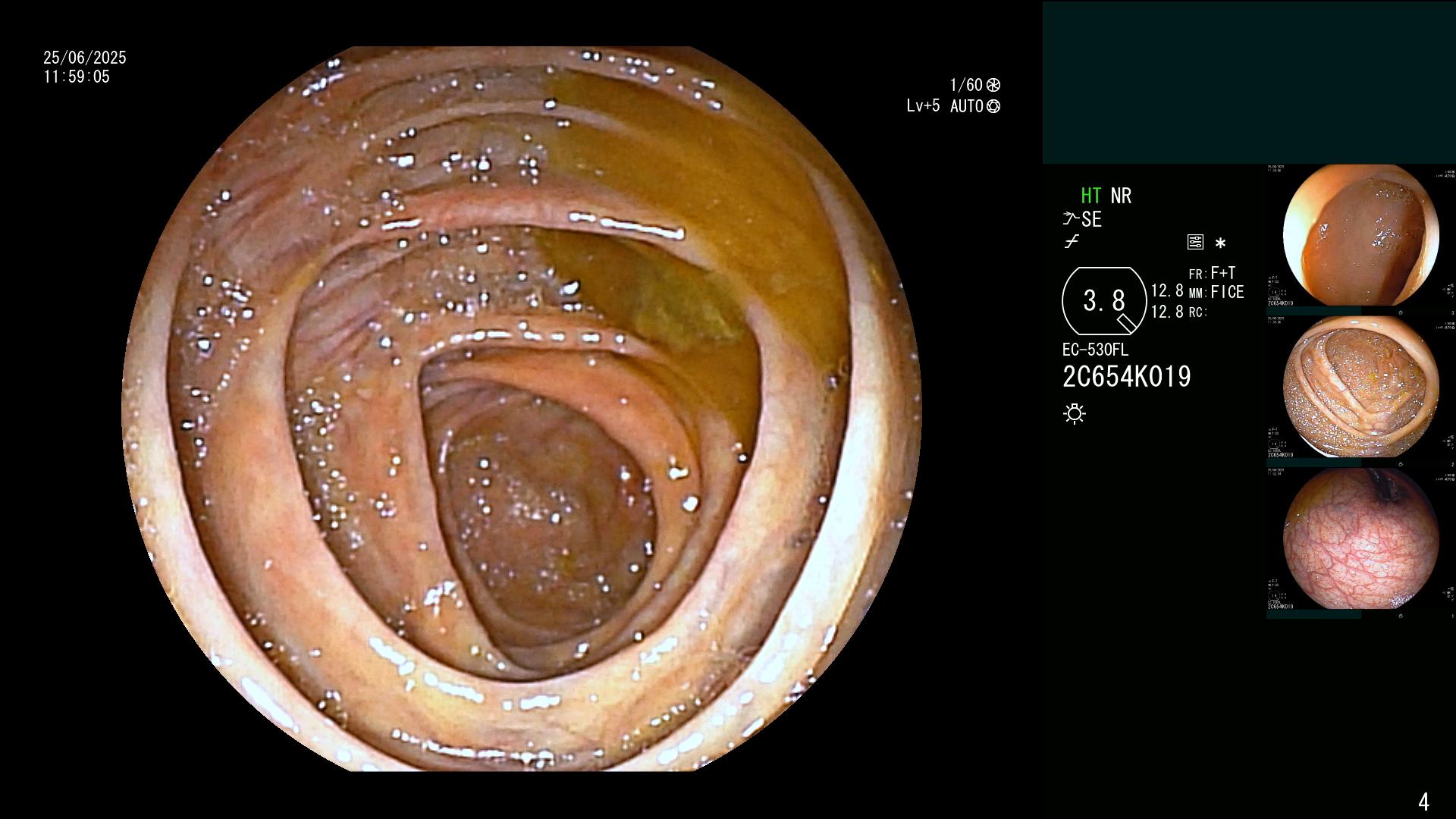
Task: Click the capture count number 4
Action: pos(1423,802)
